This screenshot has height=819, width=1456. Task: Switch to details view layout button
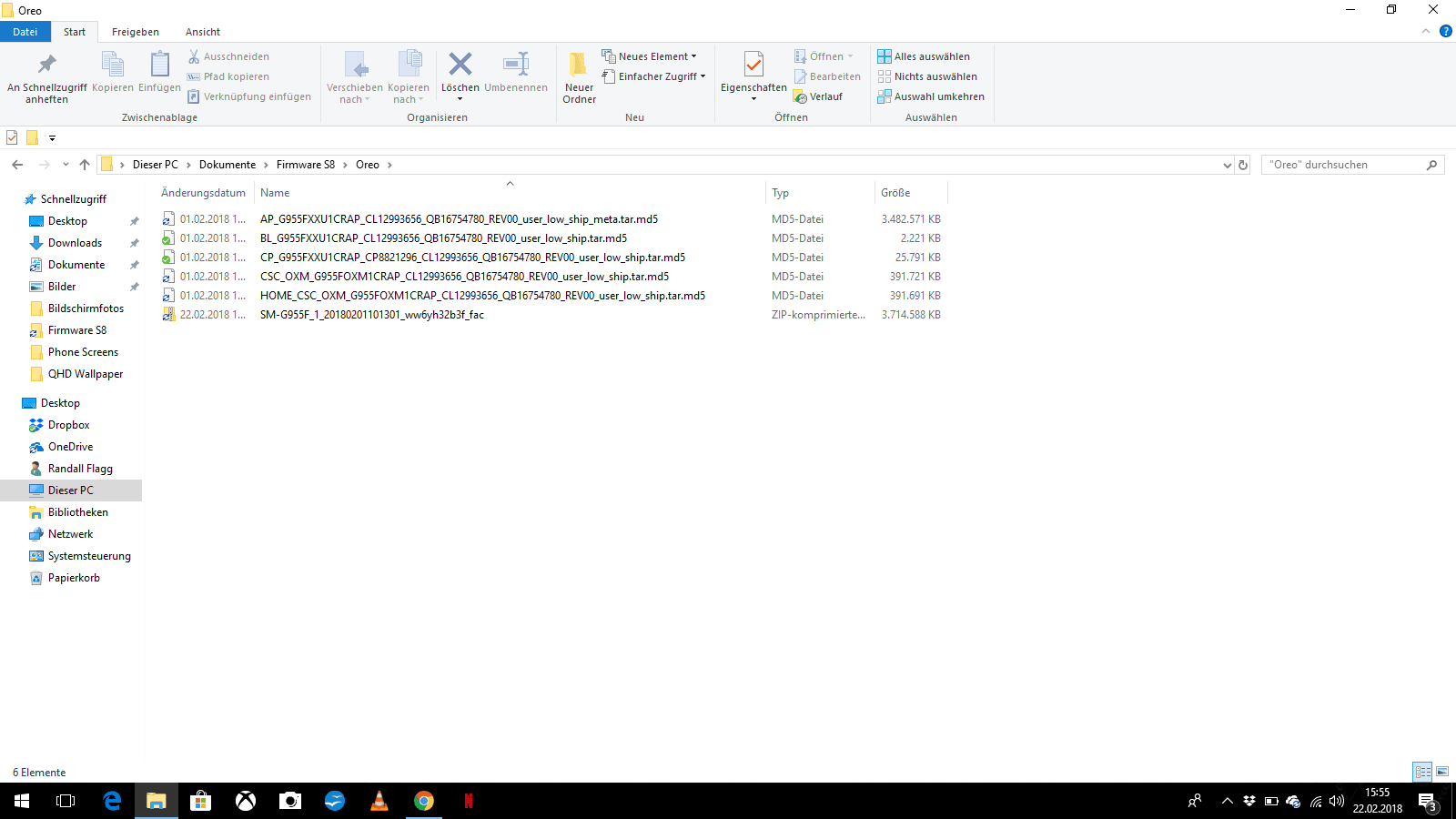(1422, 772)
